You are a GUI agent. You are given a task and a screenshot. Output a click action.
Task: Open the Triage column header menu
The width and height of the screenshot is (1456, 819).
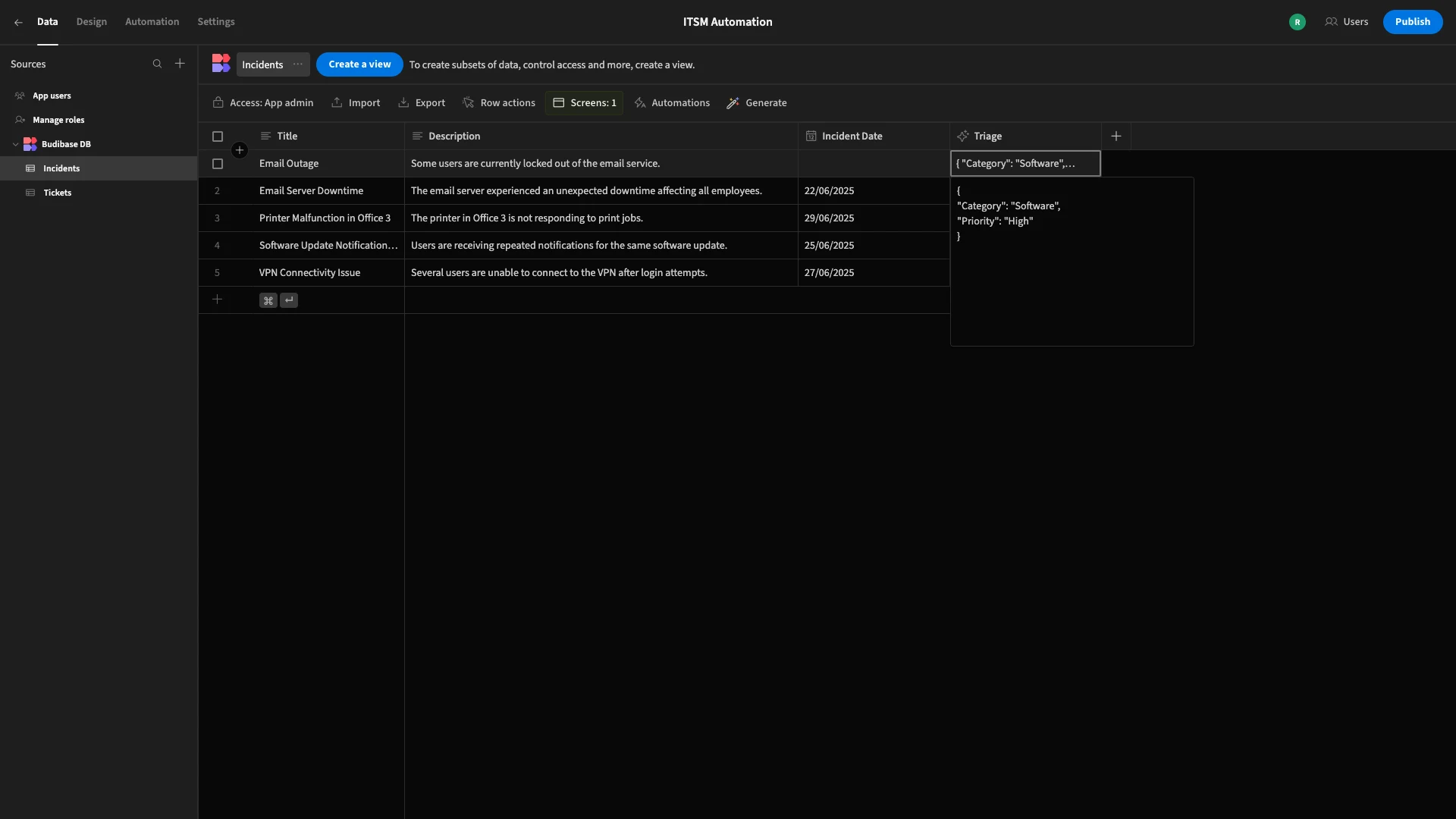[1025, 136]
